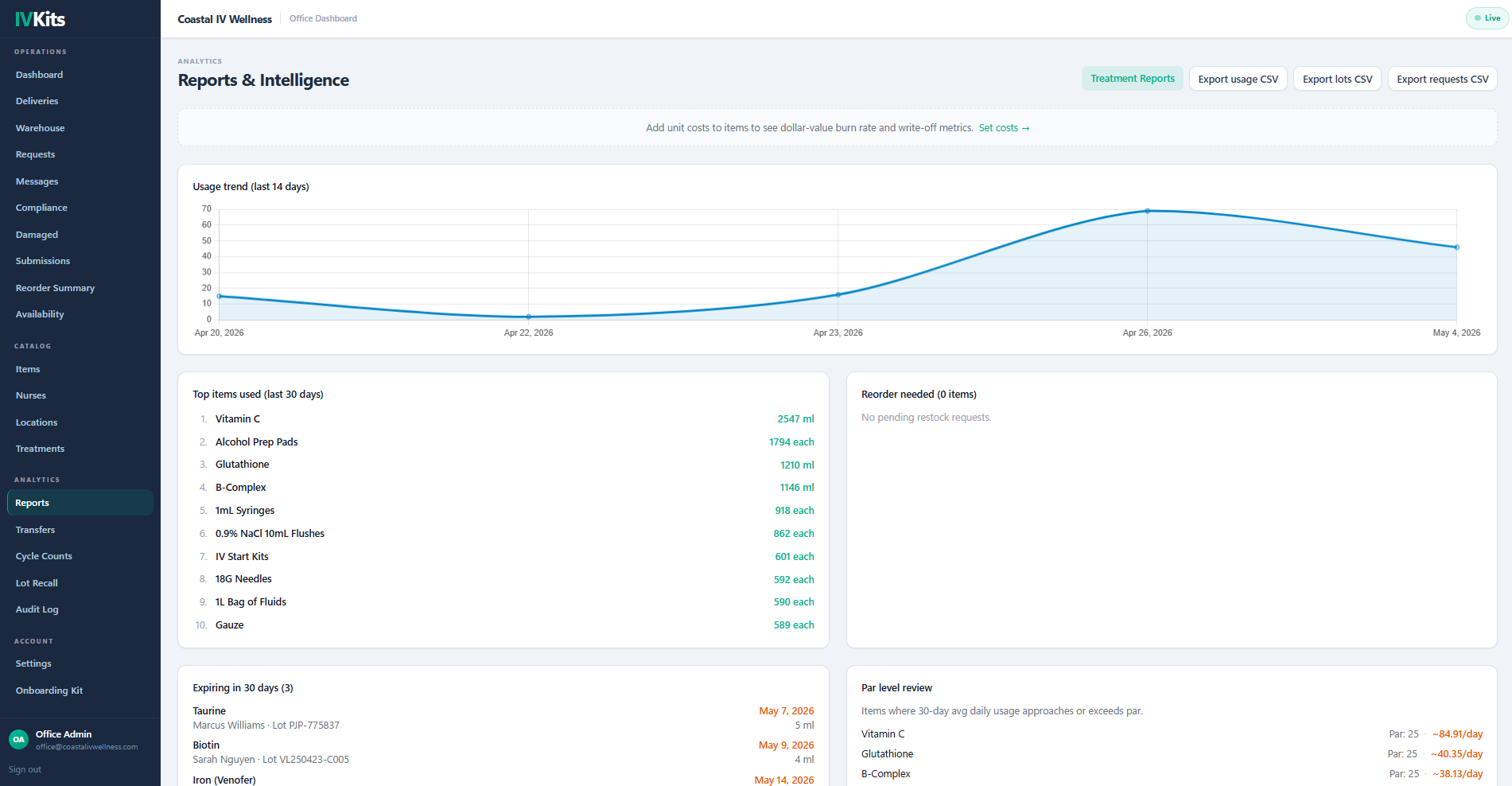This screenshot has height=786, width=1512.
Task: Open Locations in the catalog
Action: click(37, 422)
